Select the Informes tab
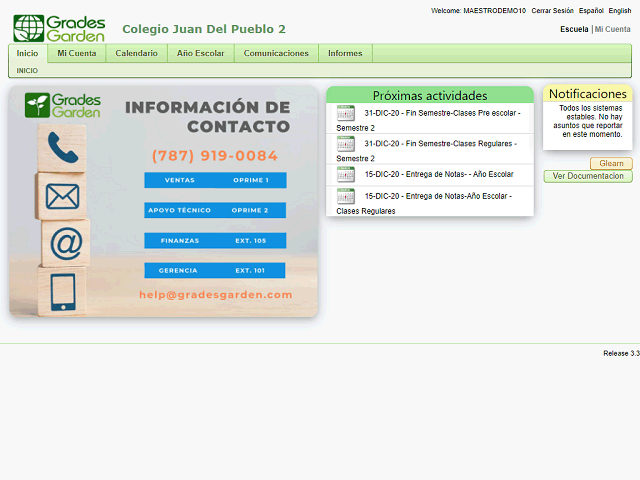640x480 pixels. coord(345,53)
